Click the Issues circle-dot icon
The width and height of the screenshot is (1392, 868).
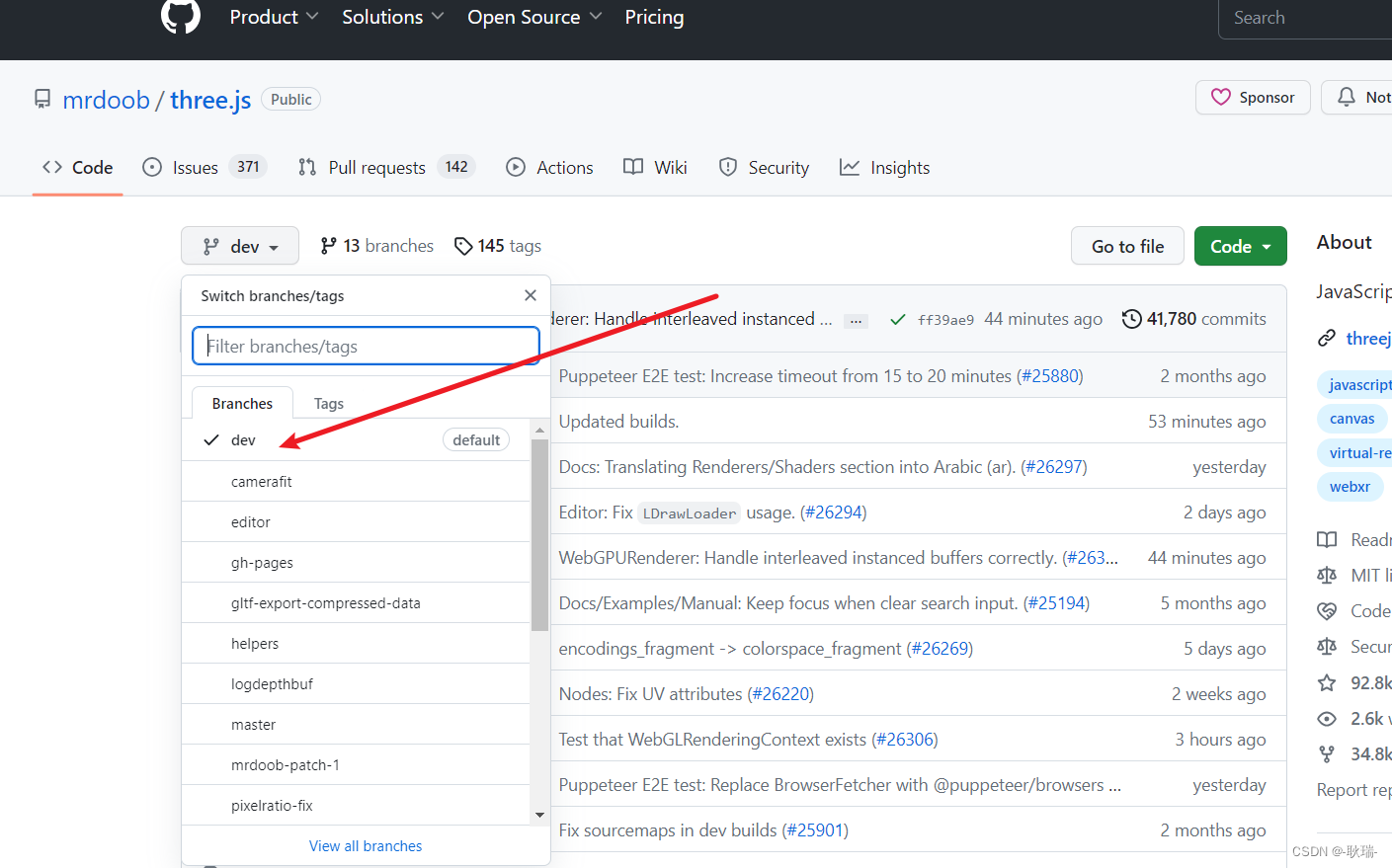pyautogui.click(x=152, y=167)
